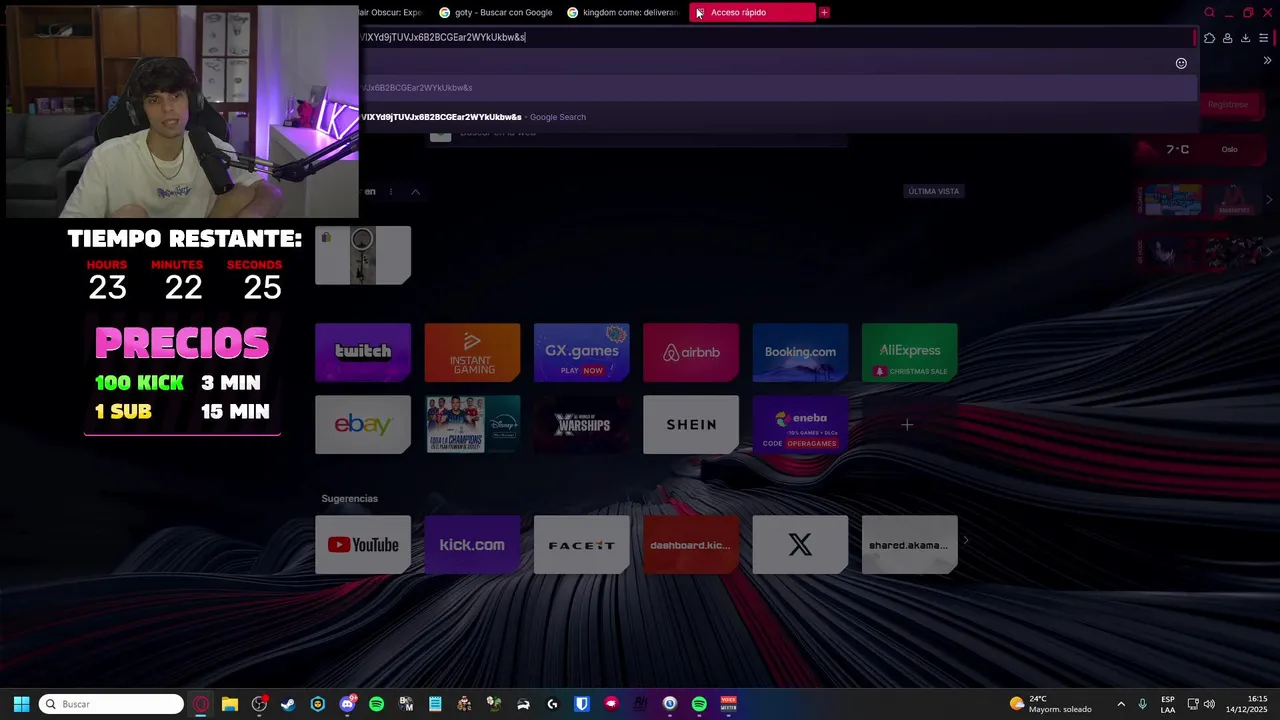Open the Booking.com speed dial tile
1280x720 pixels.
tap(800, 352)
